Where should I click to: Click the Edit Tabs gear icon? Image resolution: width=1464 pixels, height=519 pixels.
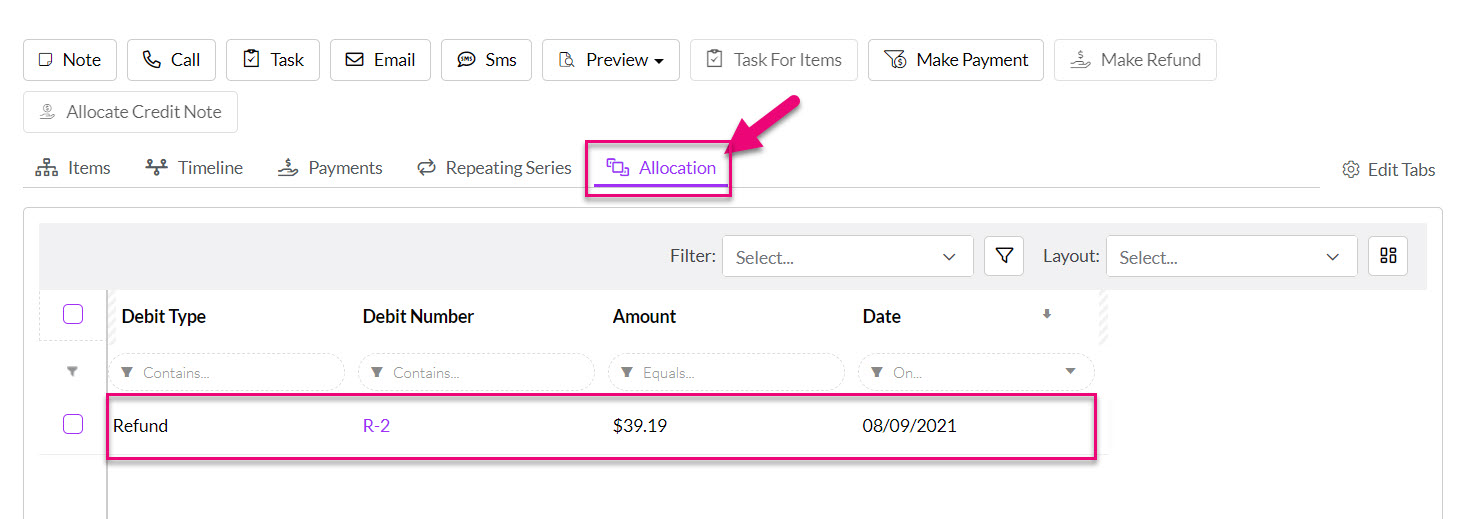1351,169
